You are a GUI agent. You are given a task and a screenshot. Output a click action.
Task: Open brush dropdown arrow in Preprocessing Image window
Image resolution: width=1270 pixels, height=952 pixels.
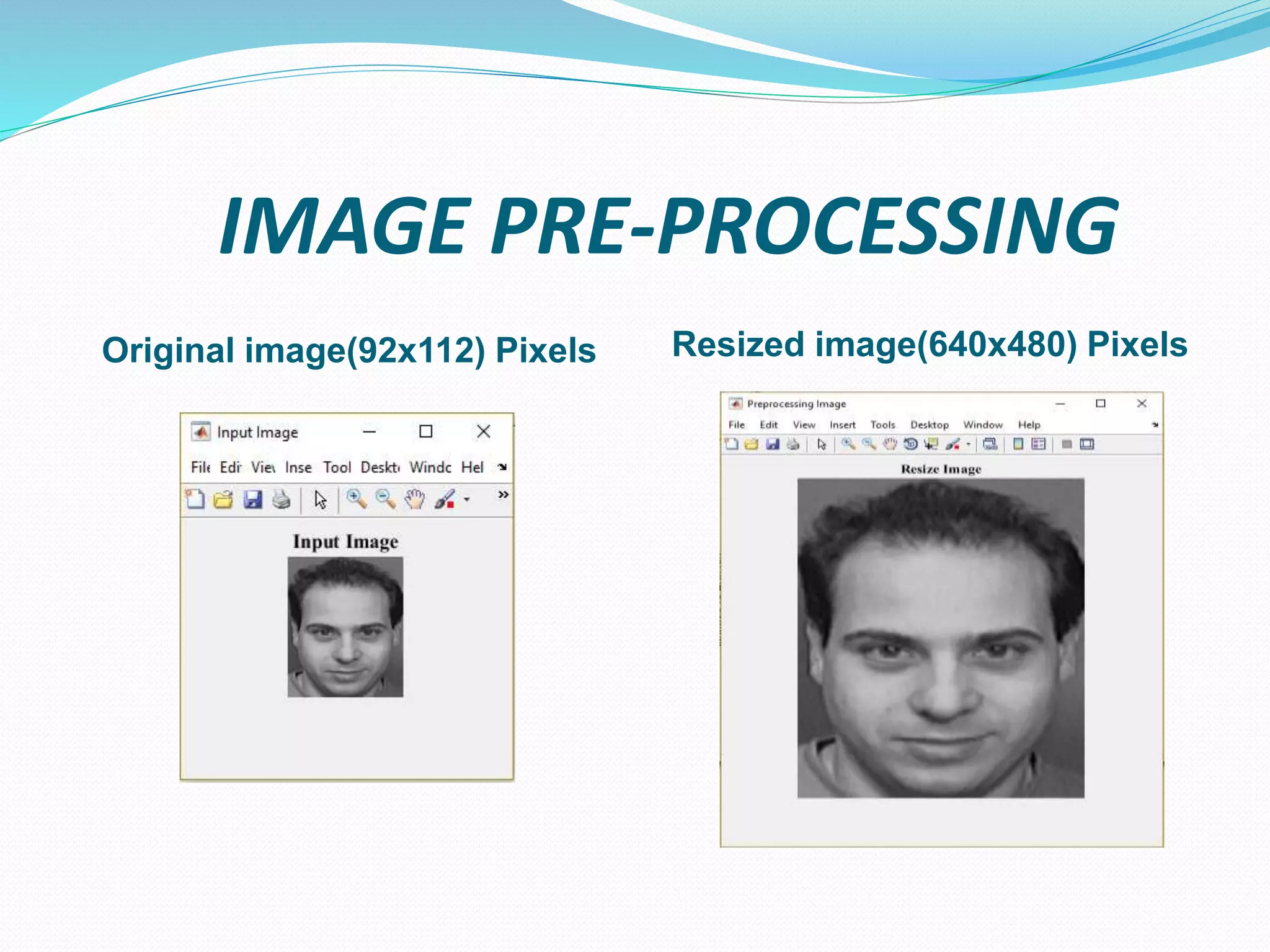968,444
